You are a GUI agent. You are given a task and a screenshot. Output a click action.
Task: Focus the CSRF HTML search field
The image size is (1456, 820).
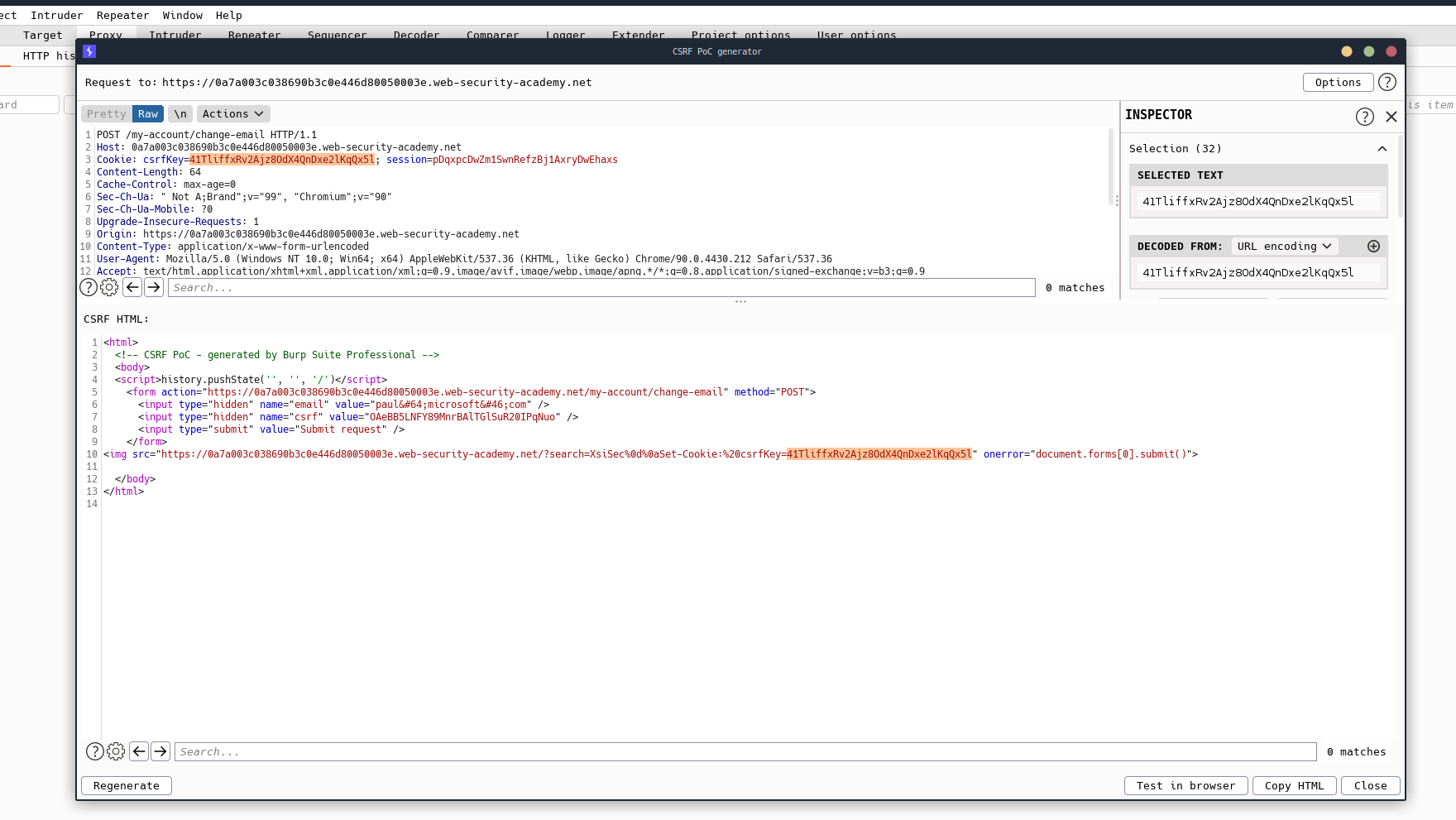[x=745, y=751]
